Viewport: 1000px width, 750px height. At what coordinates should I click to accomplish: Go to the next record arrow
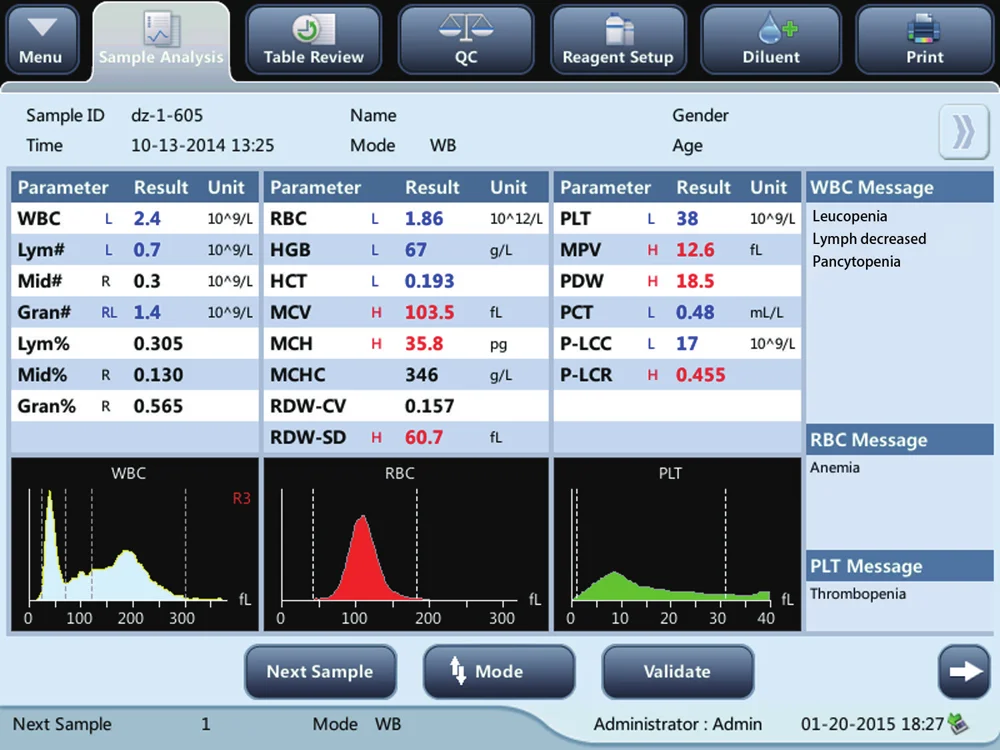(x=963, y=672)
